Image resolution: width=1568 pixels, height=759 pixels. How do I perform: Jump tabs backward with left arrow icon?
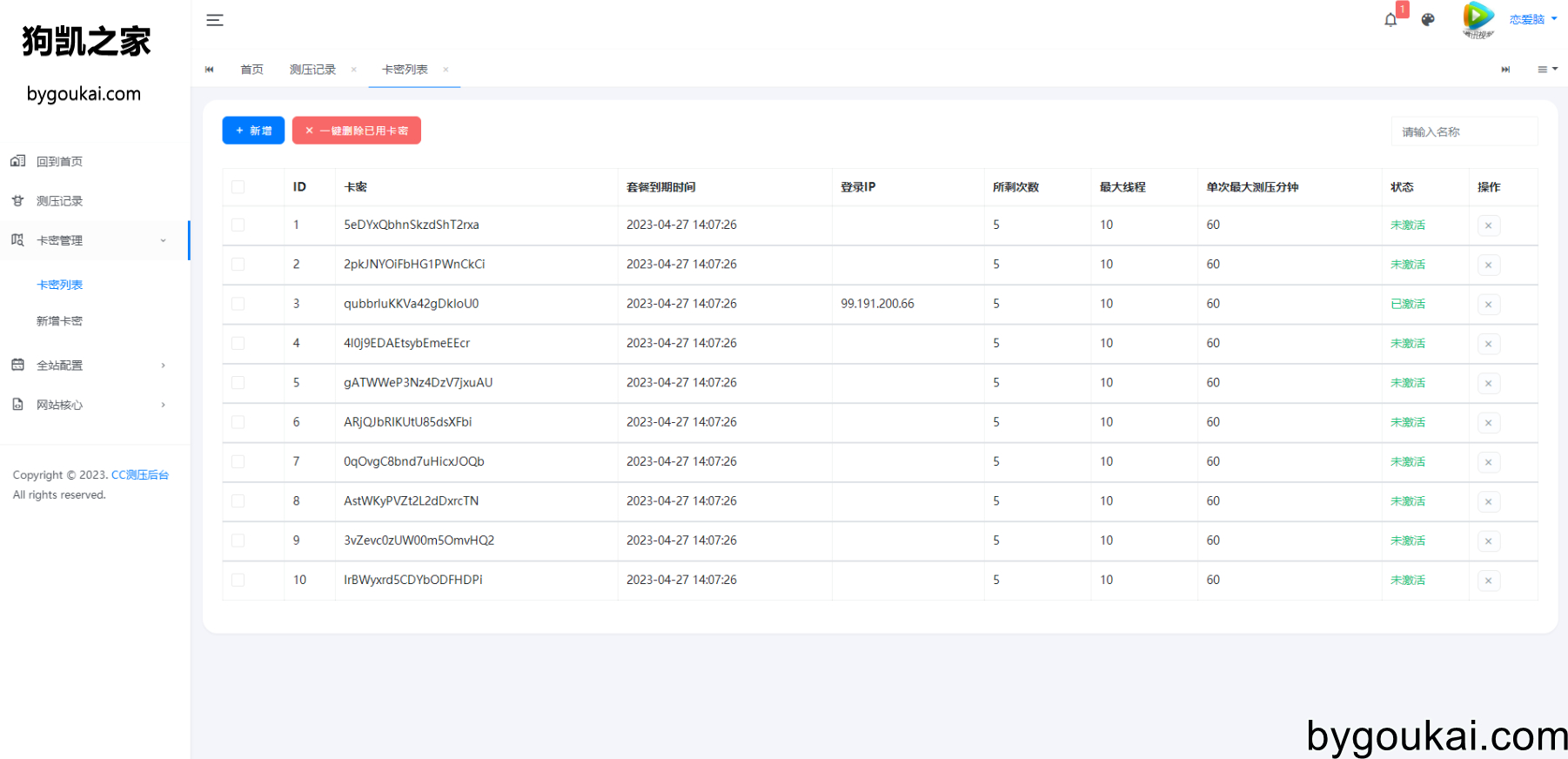pos(209,70)
